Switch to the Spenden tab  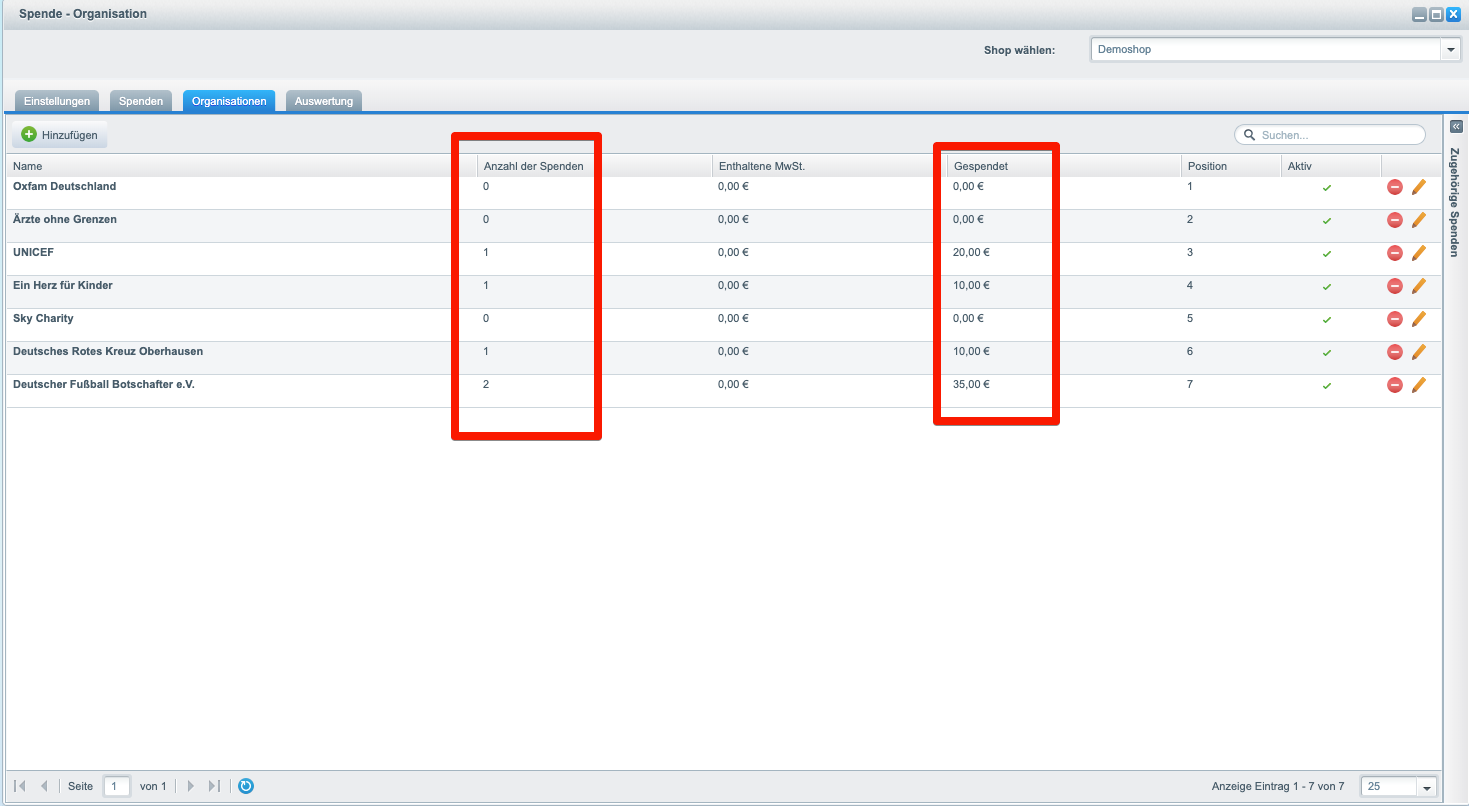(141, 101)
